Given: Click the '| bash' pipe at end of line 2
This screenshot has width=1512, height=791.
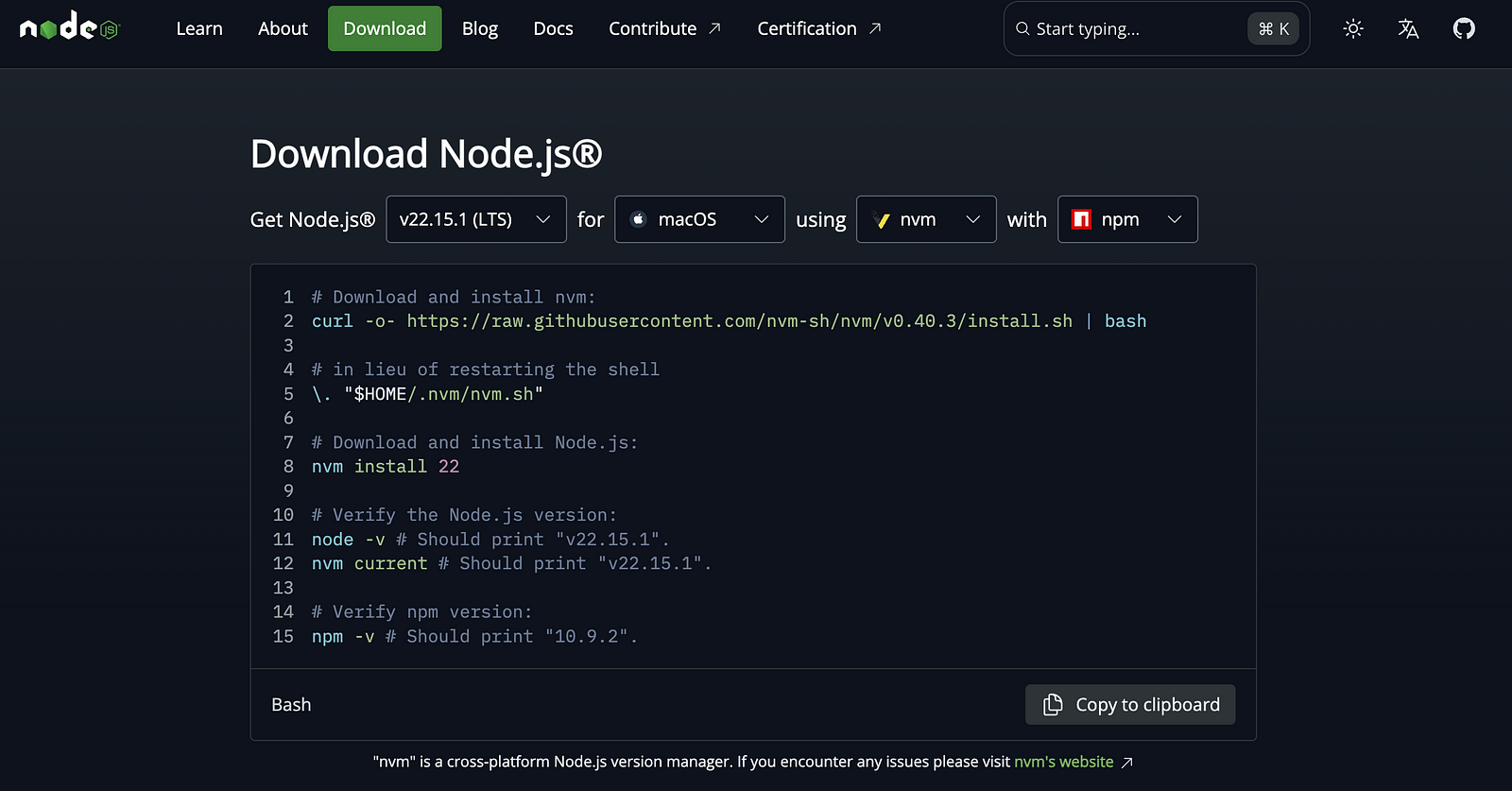Looking at the screenshot, I should [1115, 321].
